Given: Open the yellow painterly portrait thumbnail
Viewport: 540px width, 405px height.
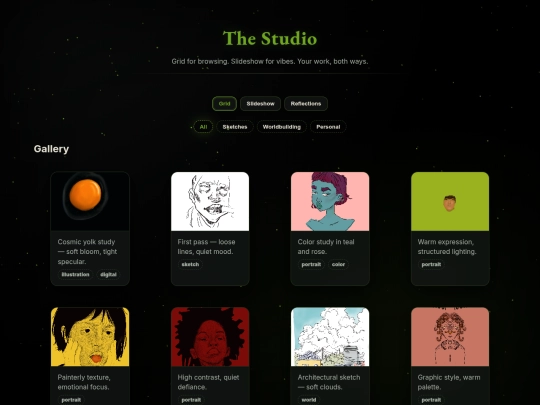Looking at the screenshot, I should coord(90,337).
